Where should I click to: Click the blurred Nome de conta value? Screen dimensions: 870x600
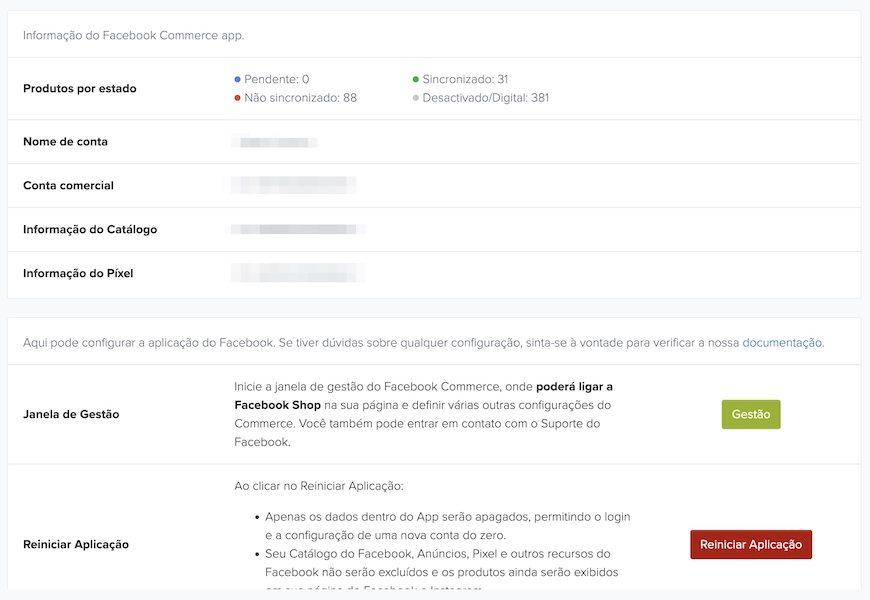[x=274, y=142]
